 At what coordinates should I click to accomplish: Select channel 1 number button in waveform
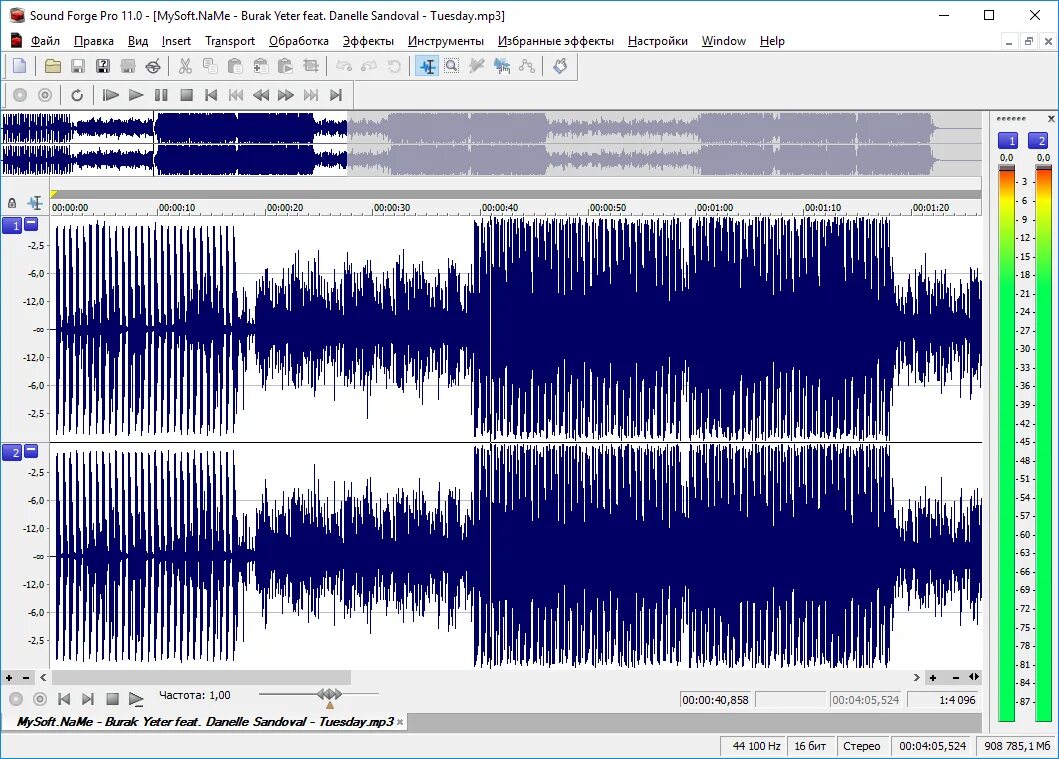pyautogui.click(x=13, y=226)
